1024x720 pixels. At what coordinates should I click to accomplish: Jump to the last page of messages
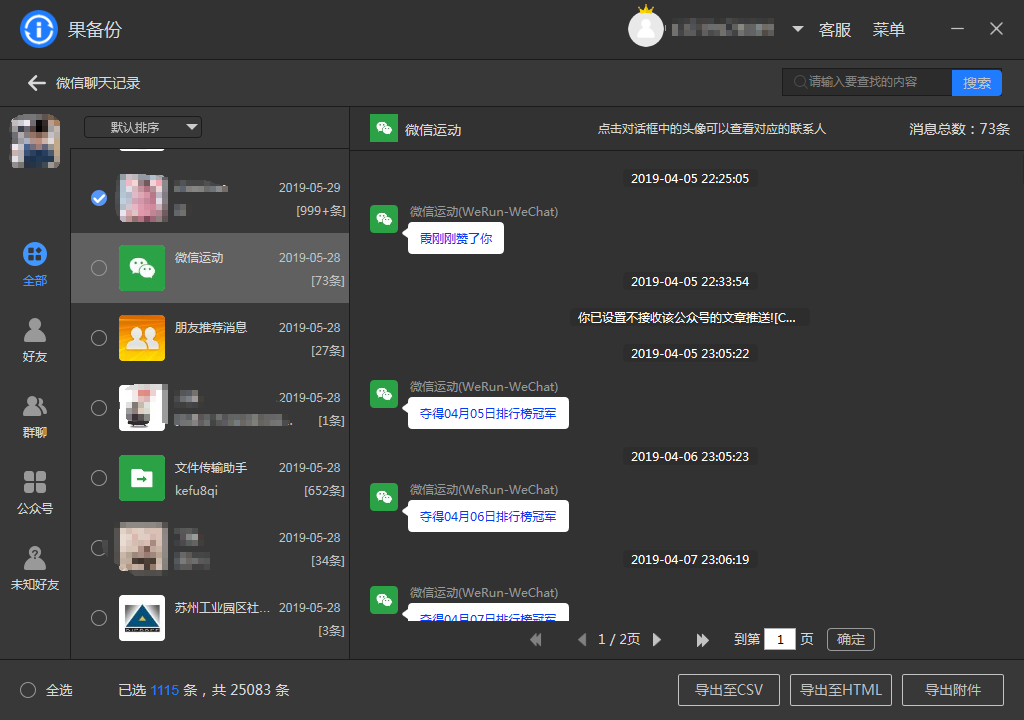click(703, 640)
